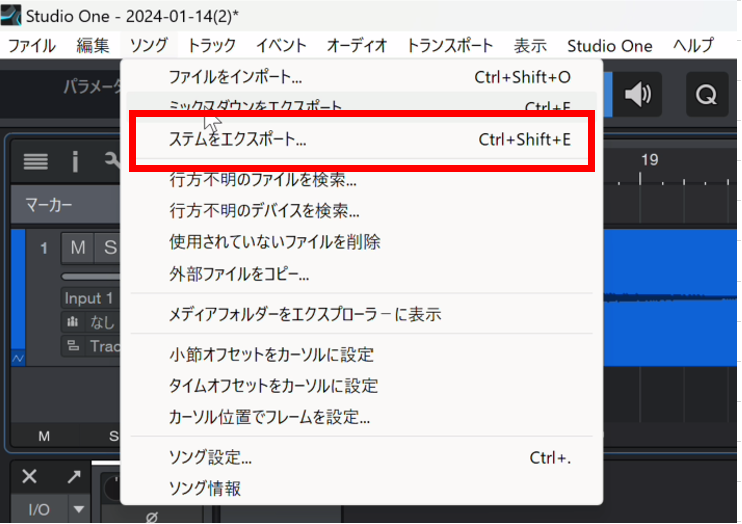Click bar 19 on the timeline ruler

649,160
